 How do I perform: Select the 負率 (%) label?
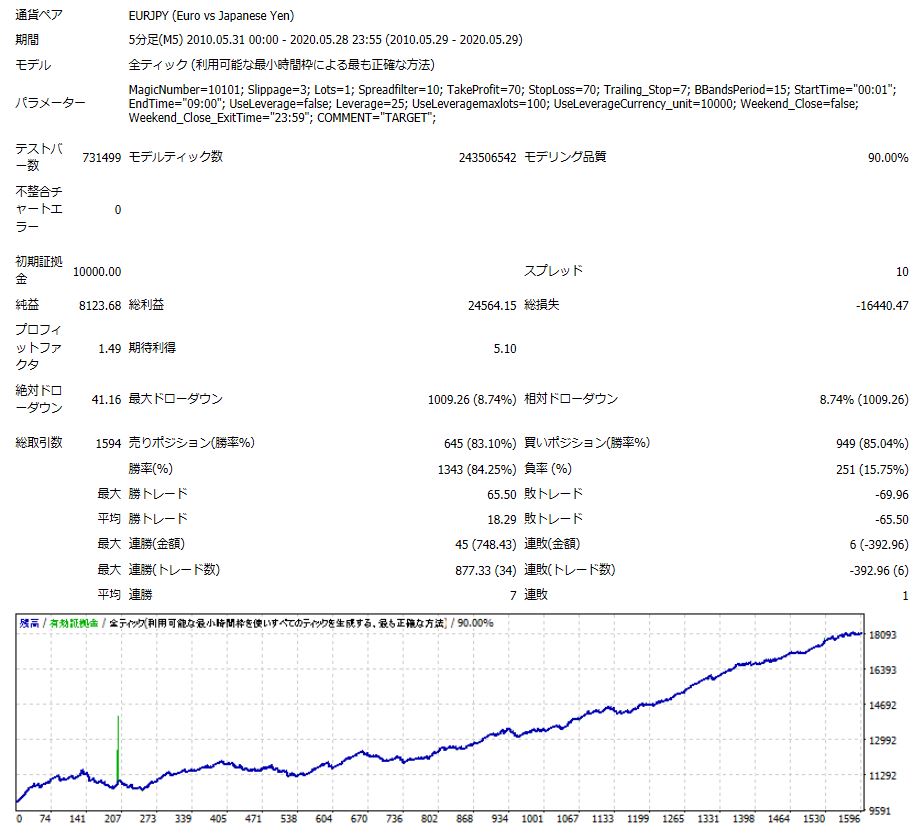547,469
